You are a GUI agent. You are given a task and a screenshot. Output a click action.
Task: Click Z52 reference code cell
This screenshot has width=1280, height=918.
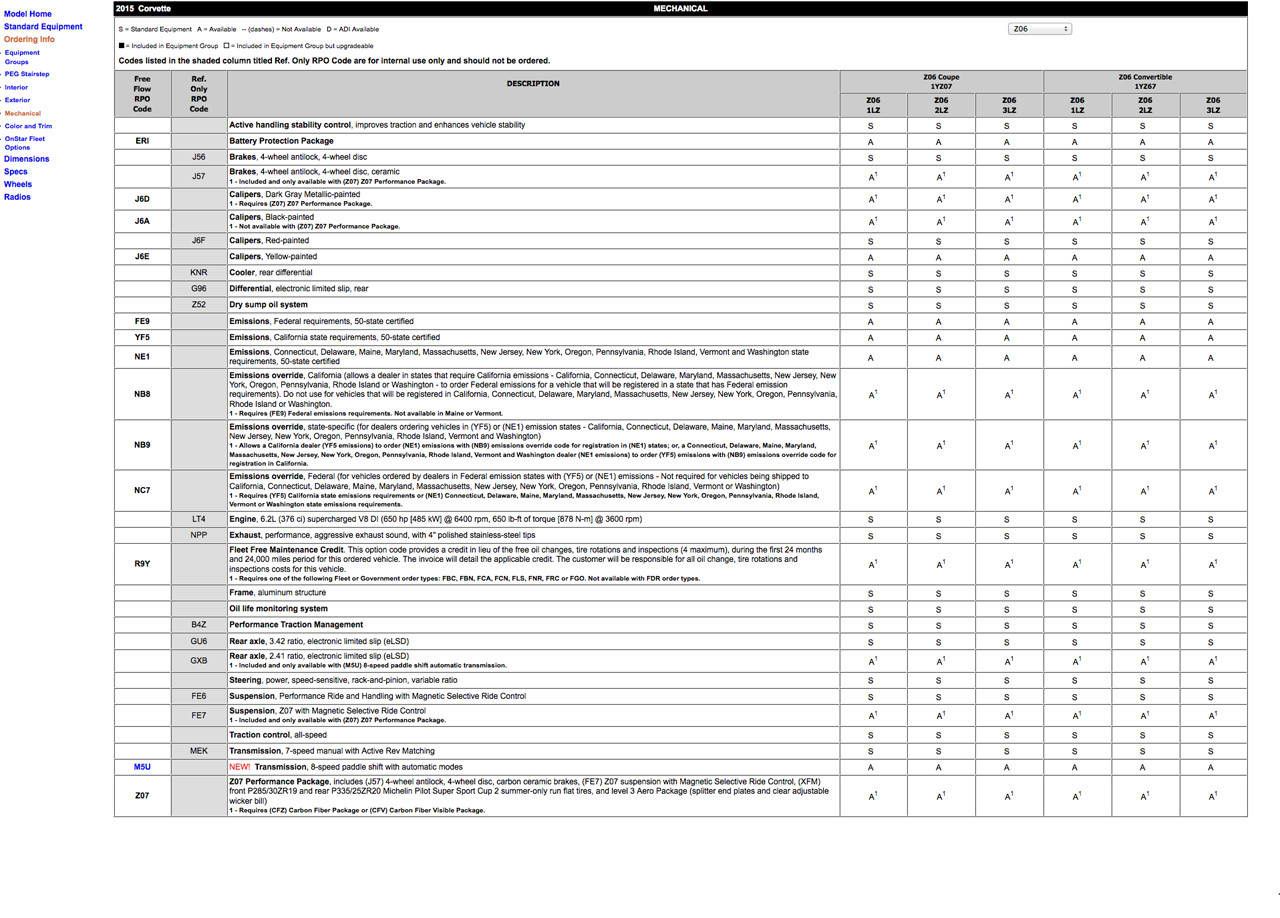click(199, 305)
